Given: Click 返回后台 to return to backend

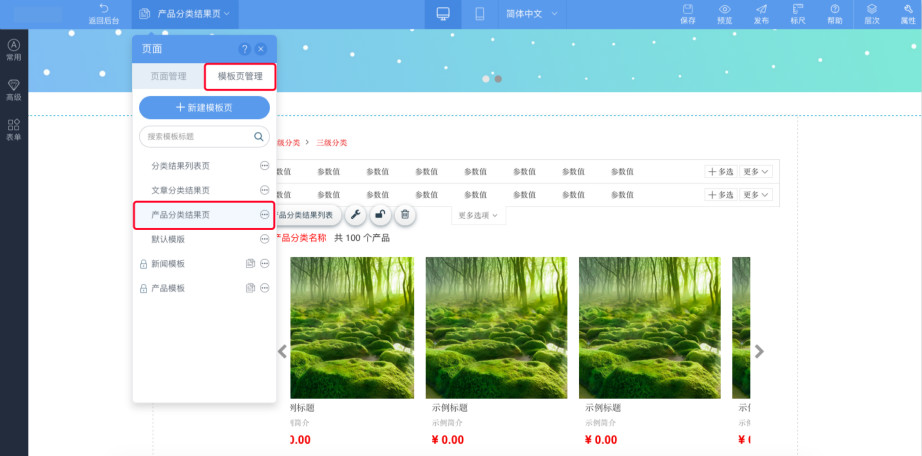Looking at the screenshot, I should 103,14.
